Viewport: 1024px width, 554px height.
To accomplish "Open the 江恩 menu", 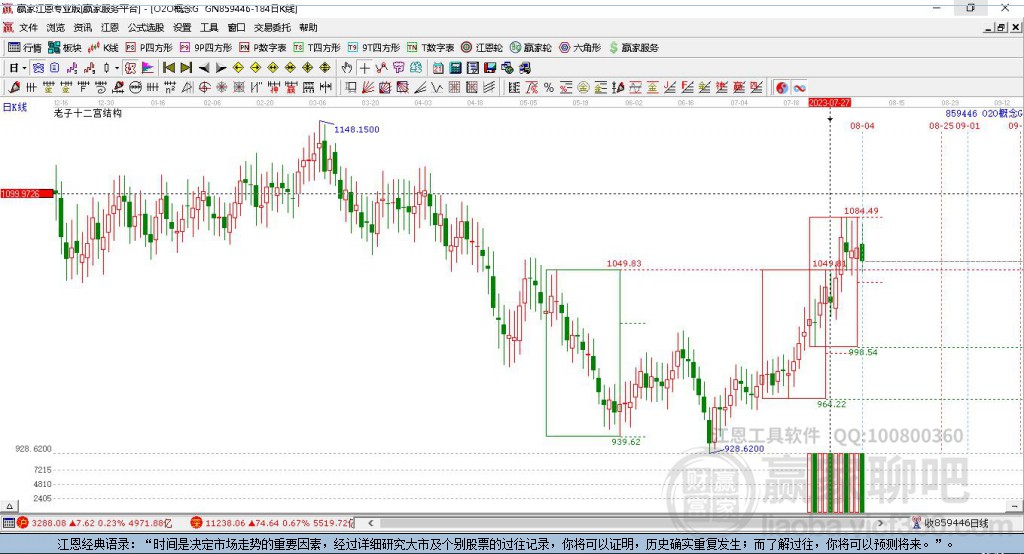I will tap(110, 27).
